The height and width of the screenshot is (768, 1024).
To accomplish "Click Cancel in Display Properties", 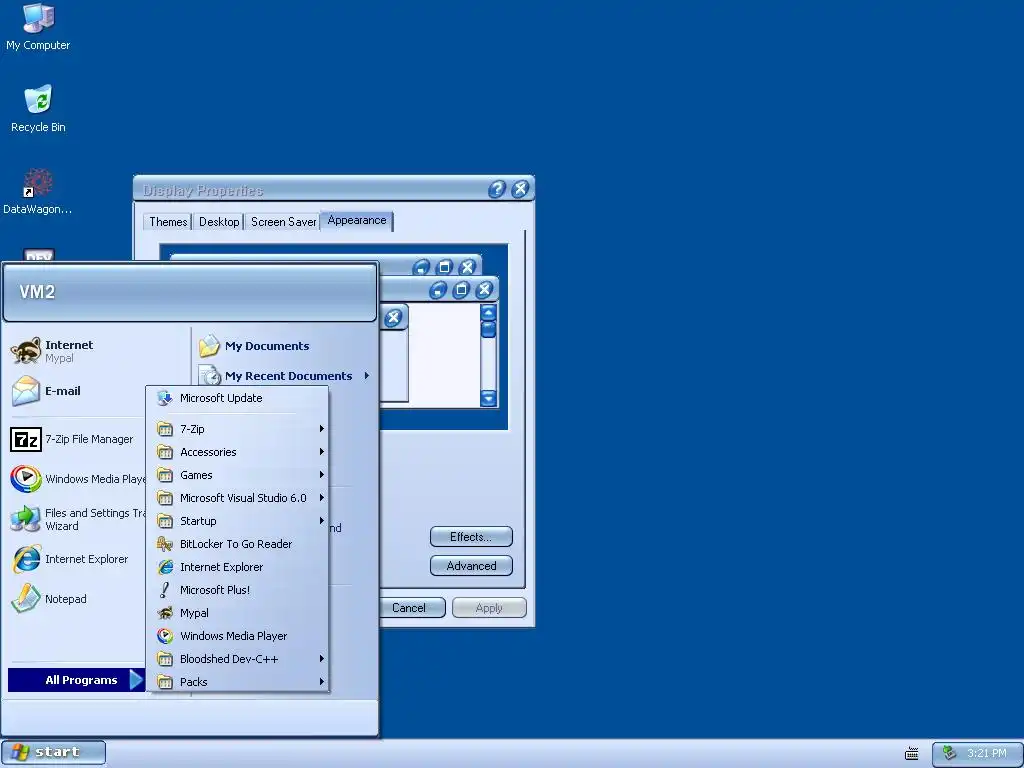I will (x=411, y=607).
